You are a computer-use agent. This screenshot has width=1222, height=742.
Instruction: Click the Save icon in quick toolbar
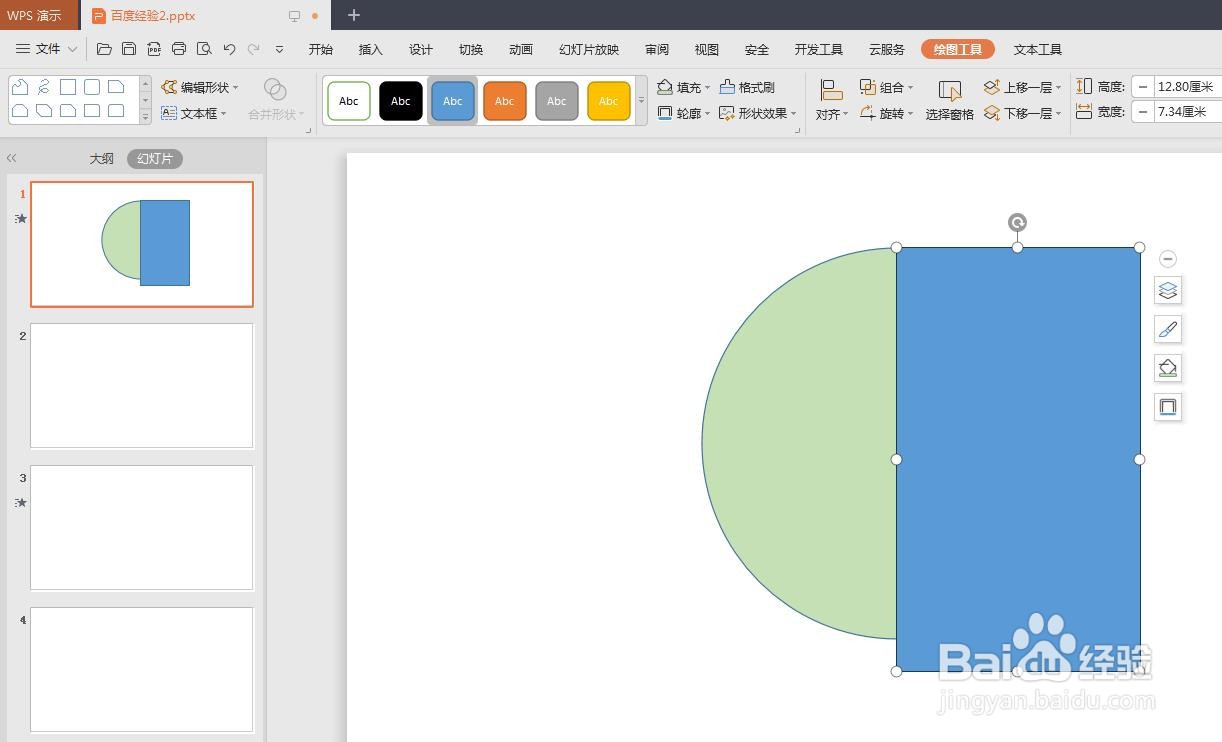tap(129, 49)
